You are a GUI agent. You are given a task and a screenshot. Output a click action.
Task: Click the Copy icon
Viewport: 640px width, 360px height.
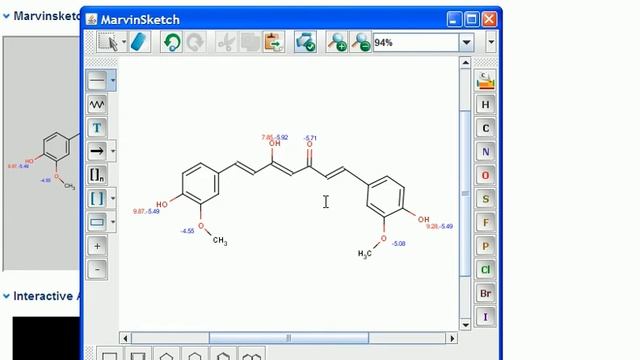(250, 42)
